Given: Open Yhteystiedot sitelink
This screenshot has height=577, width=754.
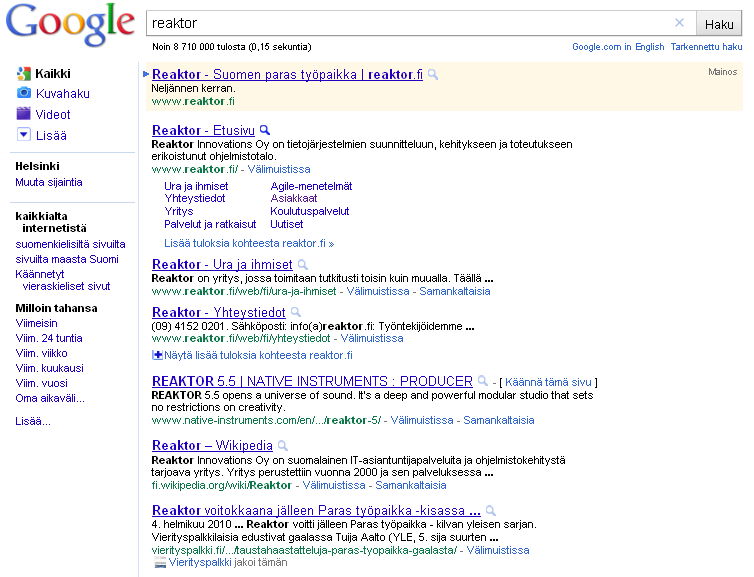Looking at the screenshot, I should 195,198.
